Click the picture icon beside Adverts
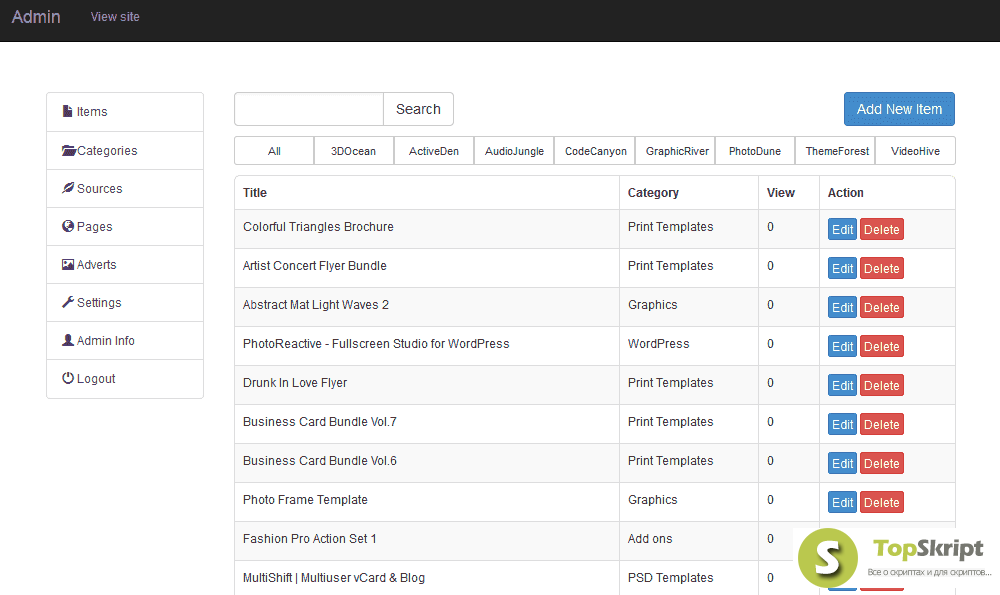The height and width of the screenshot is (595, 1000). (68, 265)
